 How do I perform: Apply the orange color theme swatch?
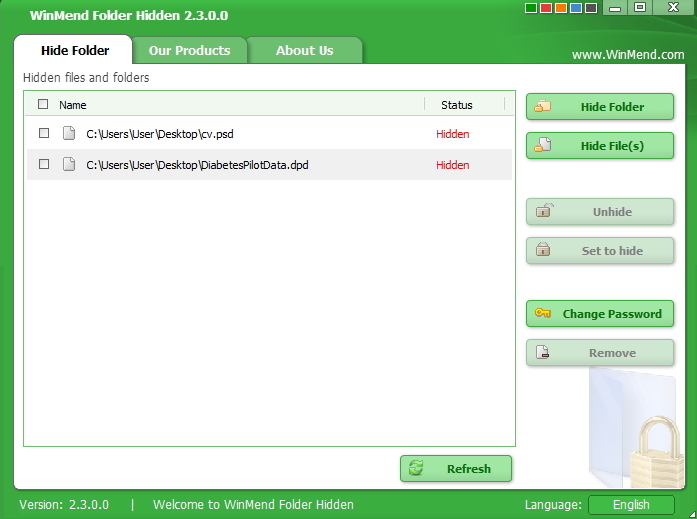[561, 8]
